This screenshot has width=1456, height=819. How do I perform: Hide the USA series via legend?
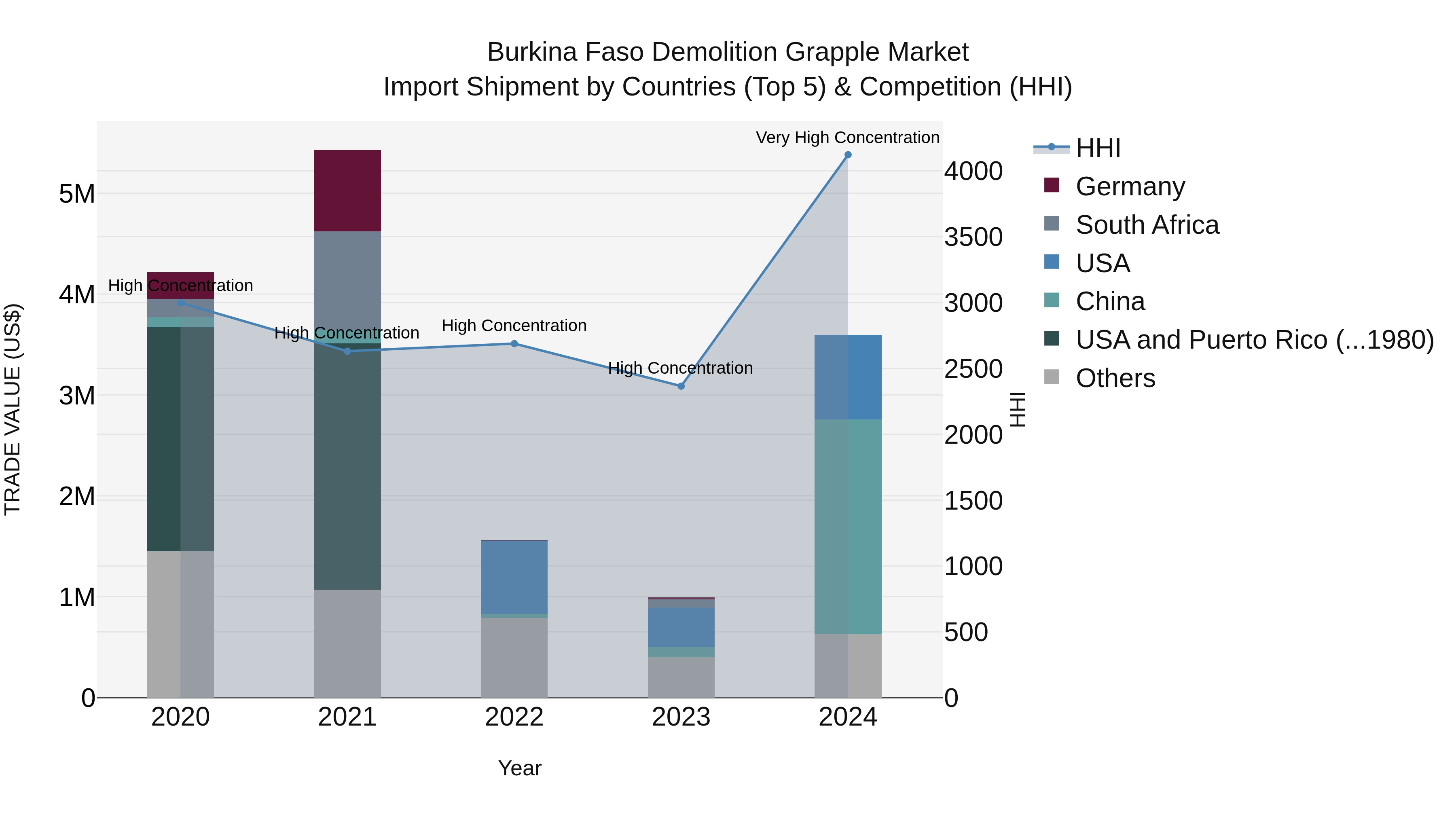(x=1087, y=263)
